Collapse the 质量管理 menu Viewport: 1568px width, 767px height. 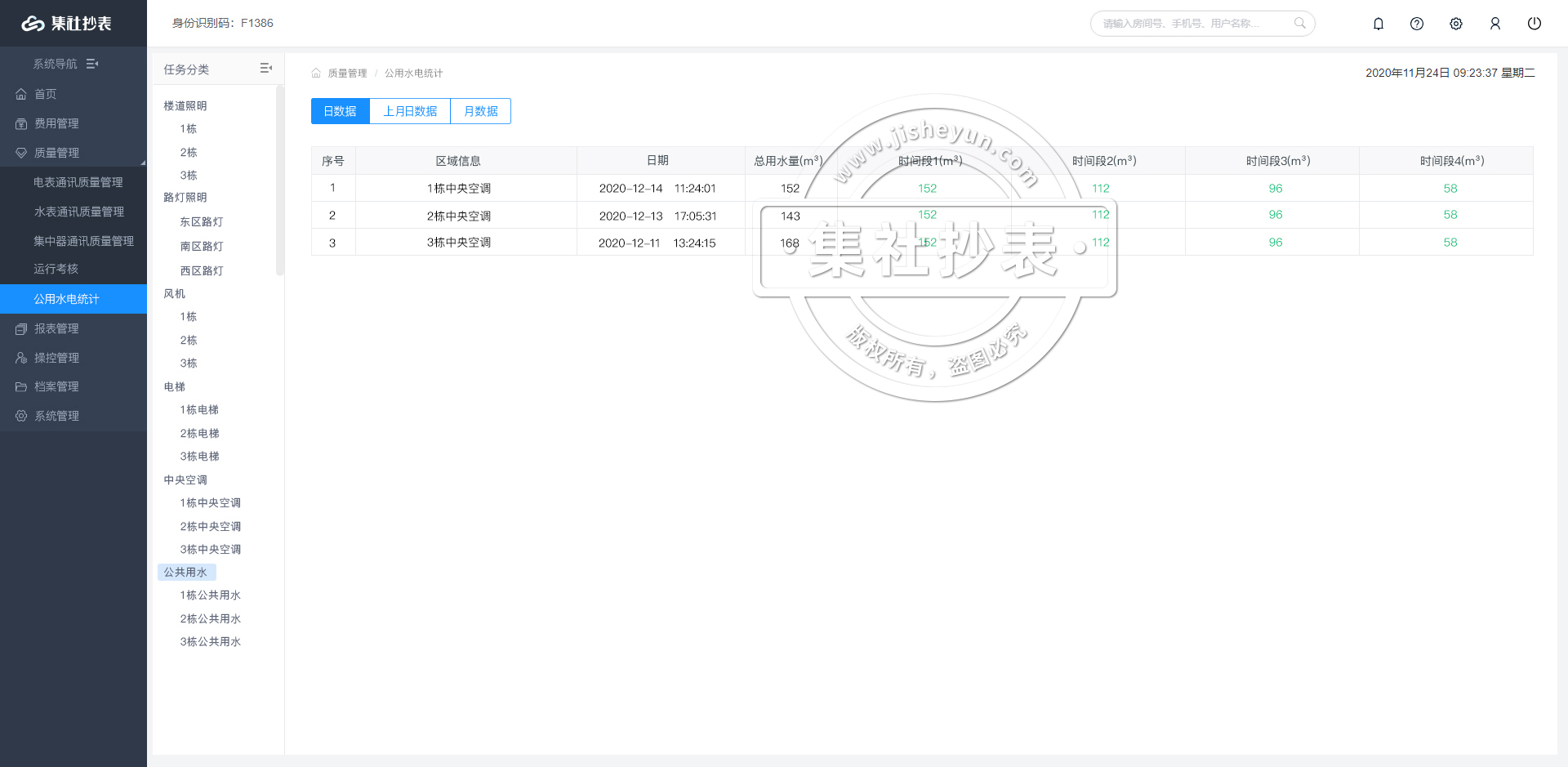tap(56, 153)
